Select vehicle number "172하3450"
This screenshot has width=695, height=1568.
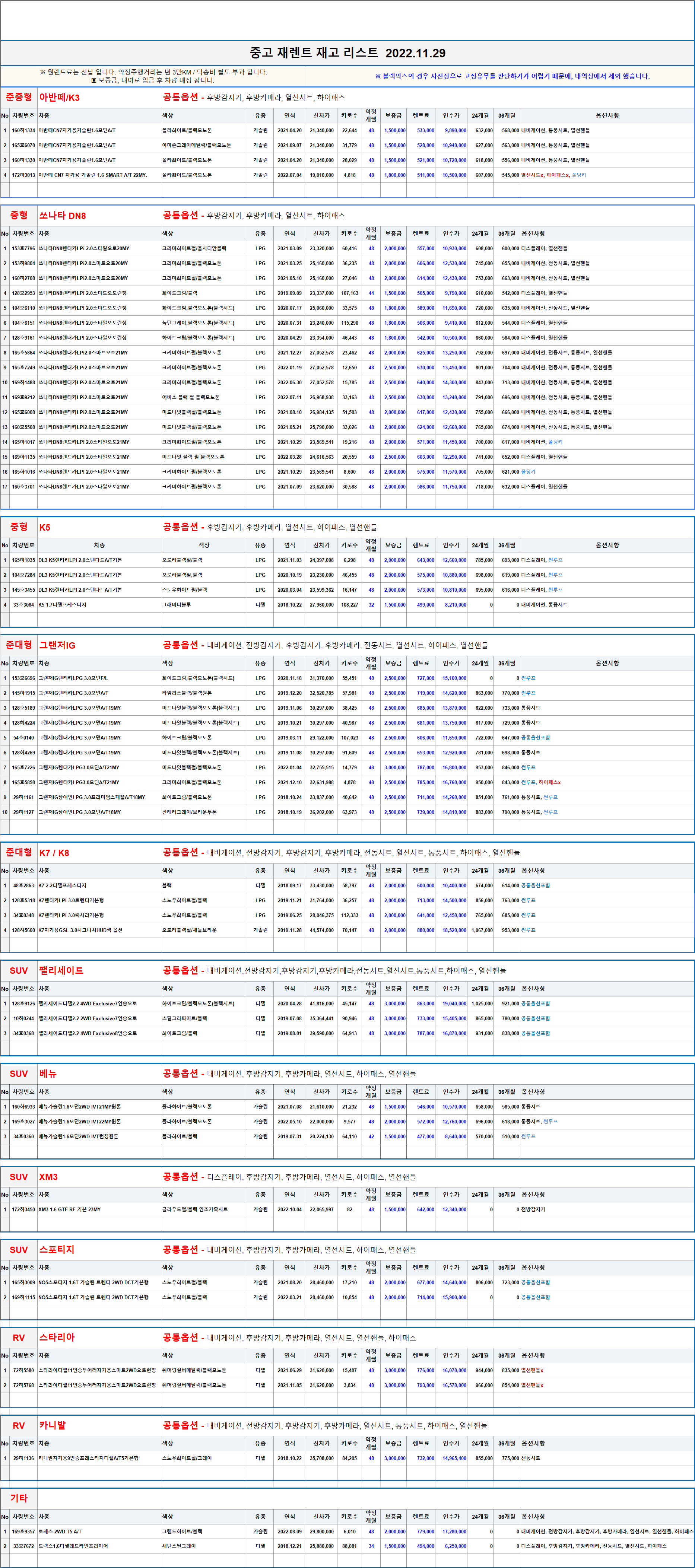pos(23,1209)
